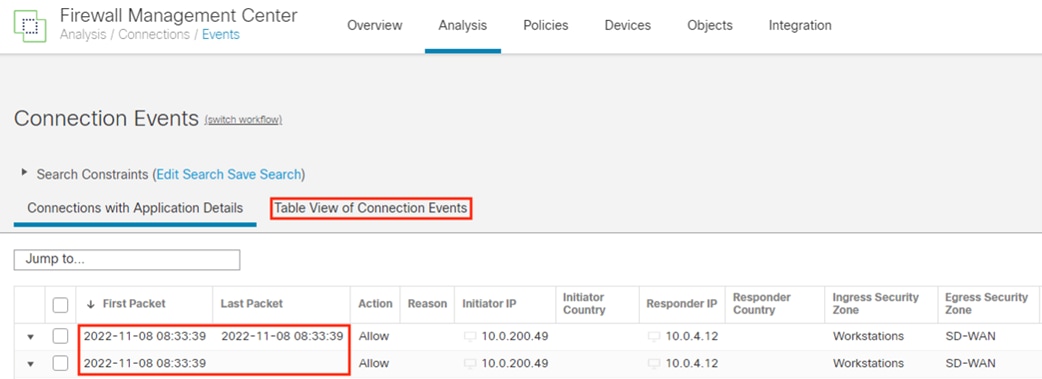Viewport: 1042px width, 379px height.
Task: Sort by Egress Security Zone column header
Action: click(x=986, y=303)
